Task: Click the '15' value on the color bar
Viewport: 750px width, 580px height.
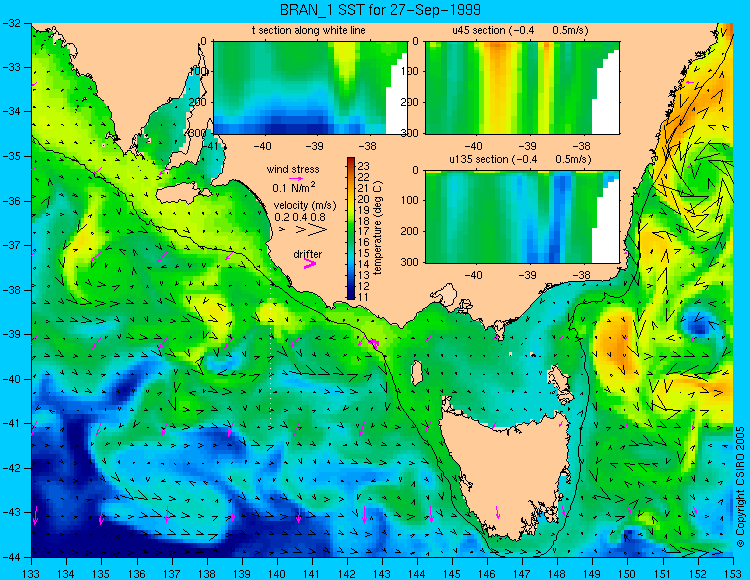Action: [x=364, y=253]
